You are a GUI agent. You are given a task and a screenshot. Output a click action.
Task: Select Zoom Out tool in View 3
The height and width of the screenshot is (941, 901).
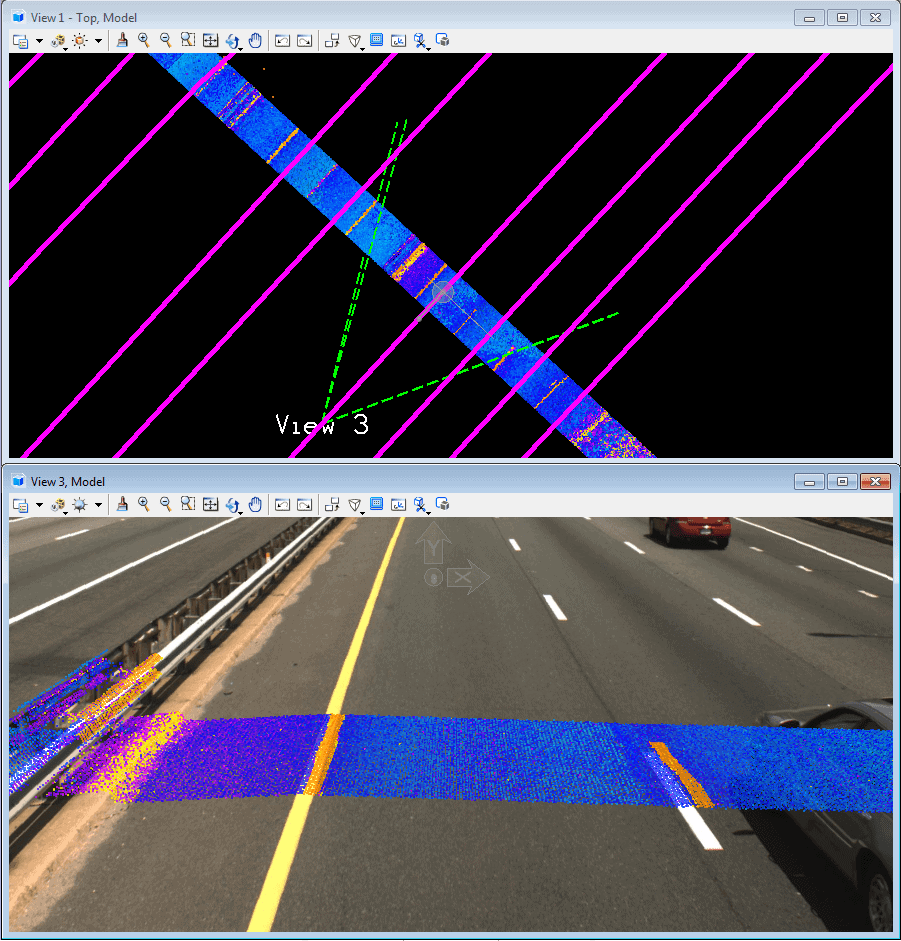click(x=166, y=505)
